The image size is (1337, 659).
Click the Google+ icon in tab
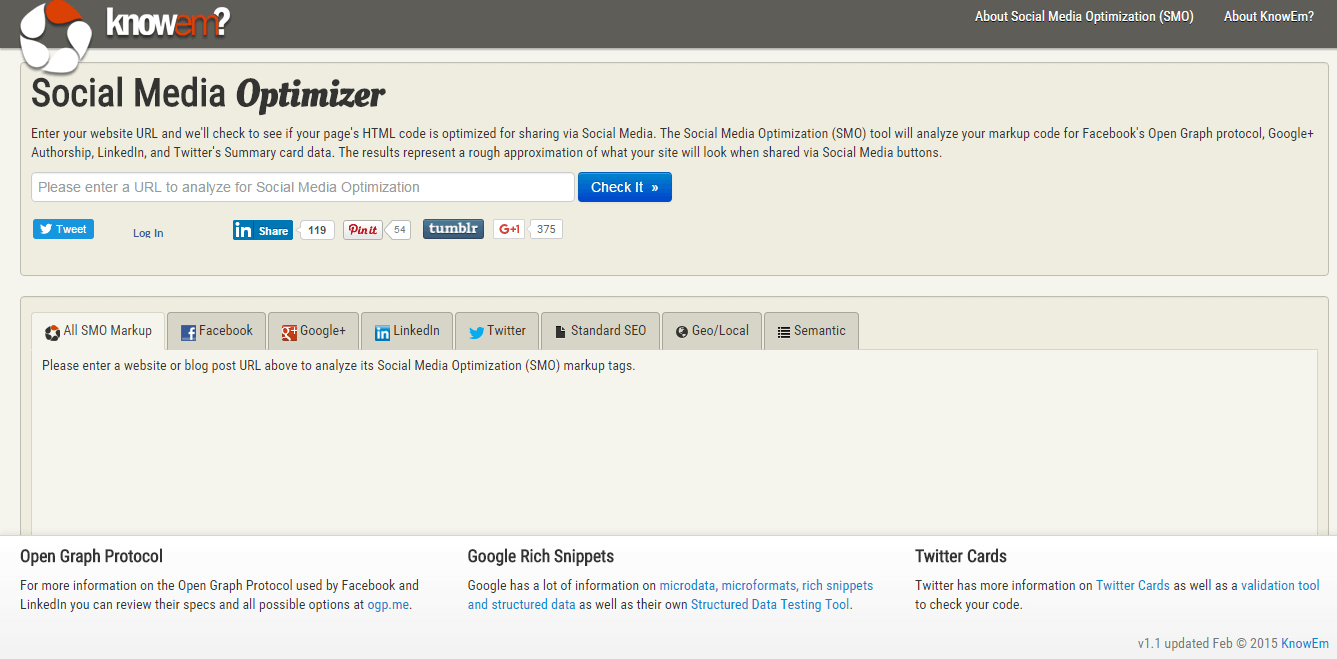click(x=289, y=333)
